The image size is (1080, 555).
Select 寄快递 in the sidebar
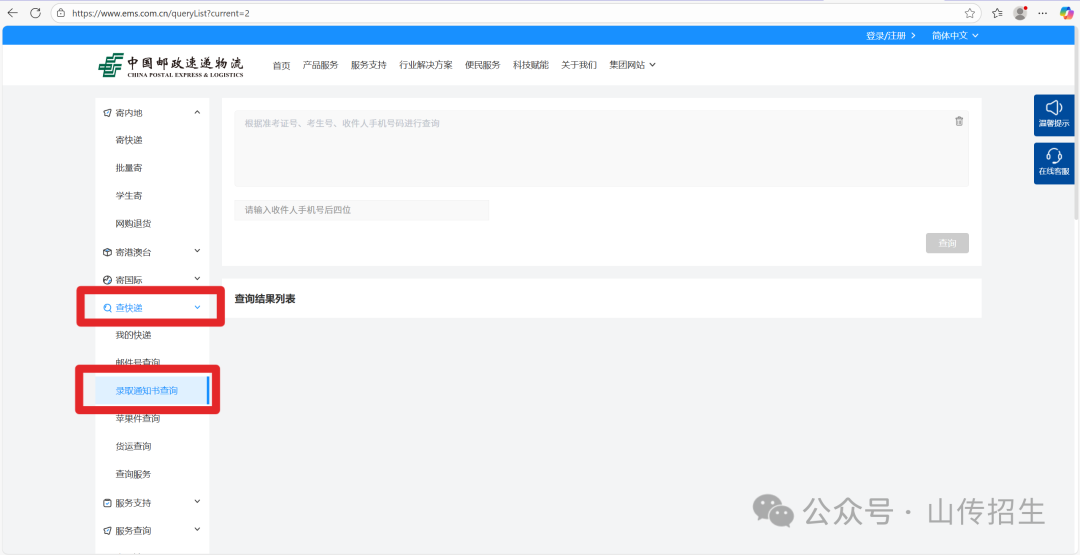[129, 140]
